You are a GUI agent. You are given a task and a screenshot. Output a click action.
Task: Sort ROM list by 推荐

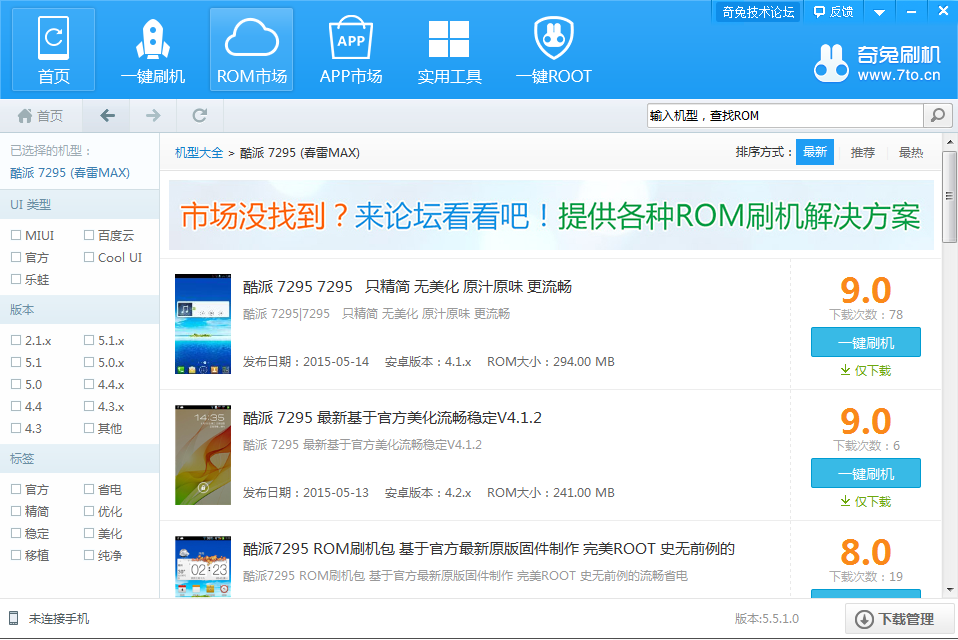click(862, 153)
